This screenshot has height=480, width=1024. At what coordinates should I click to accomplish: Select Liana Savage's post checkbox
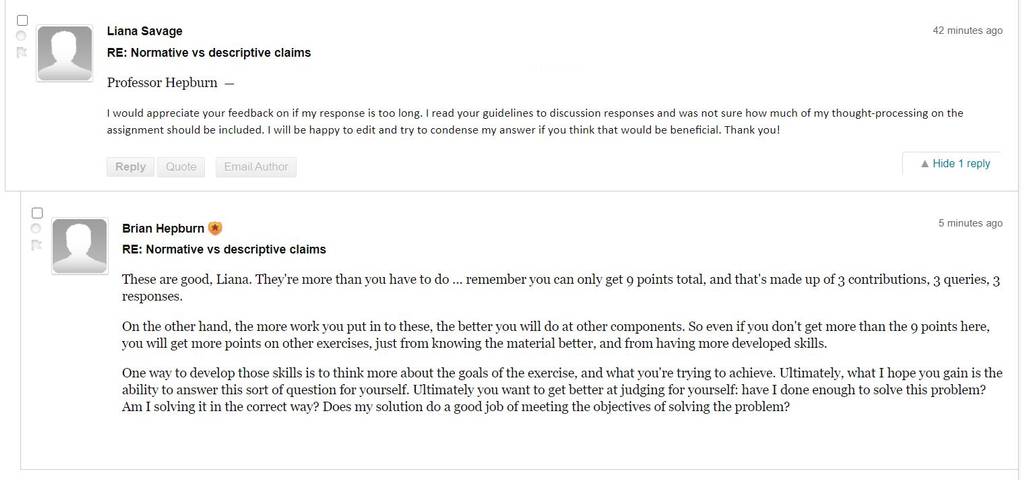point(22,20)
